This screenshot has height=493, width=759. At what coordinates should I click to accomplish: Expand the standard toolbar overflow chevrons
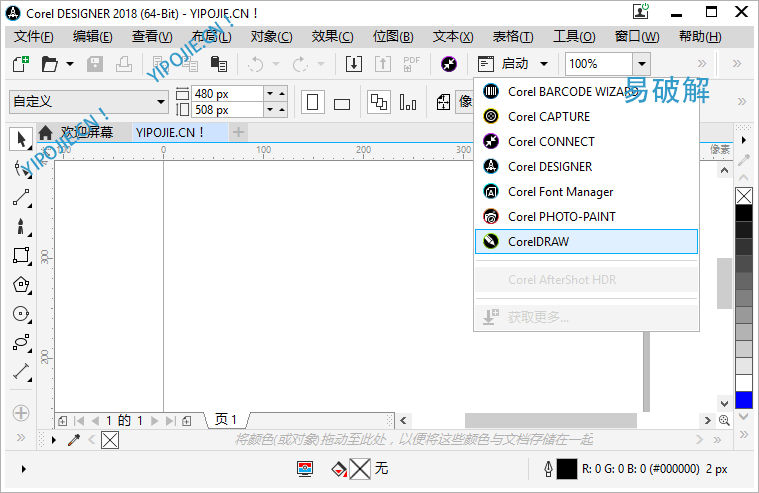point(702,63)
